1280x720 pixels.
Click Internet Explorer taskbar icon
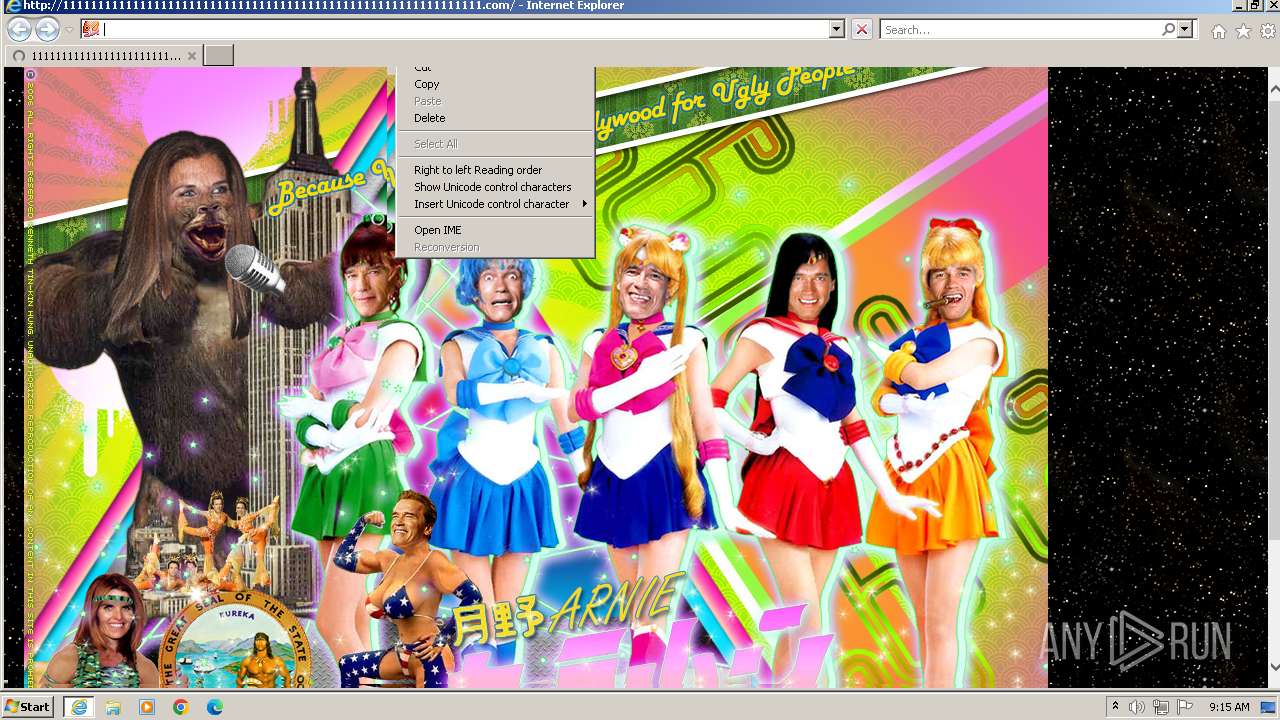(x=78, y=707)
